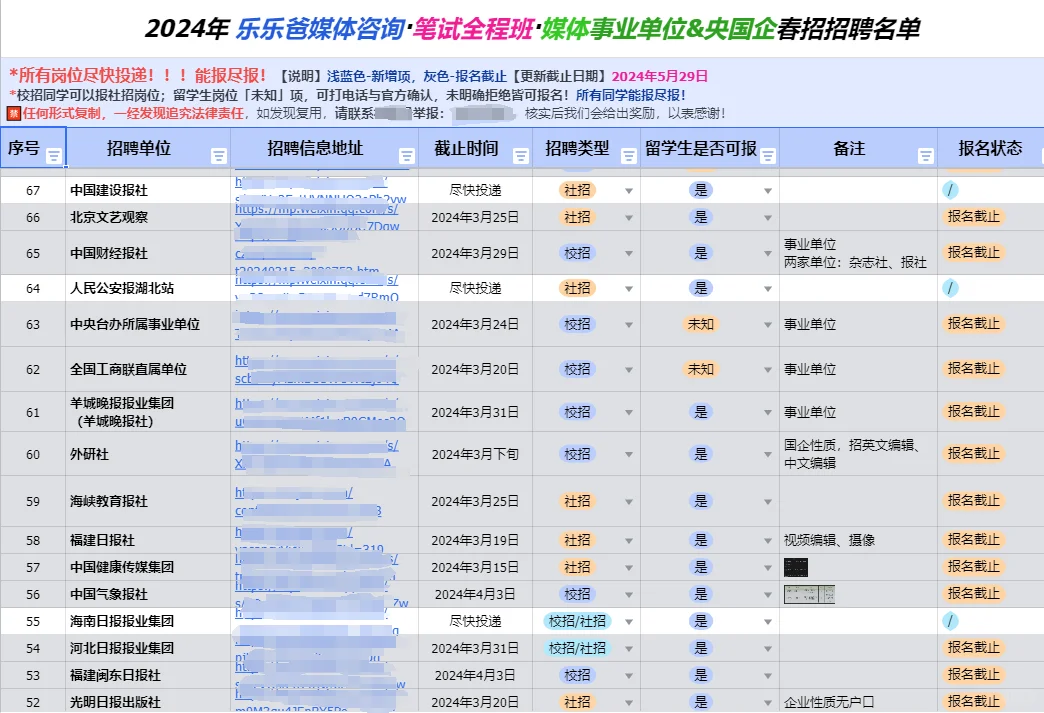
Task: Click 报名截止 status for 北京文艺观察
Action: 973,216
